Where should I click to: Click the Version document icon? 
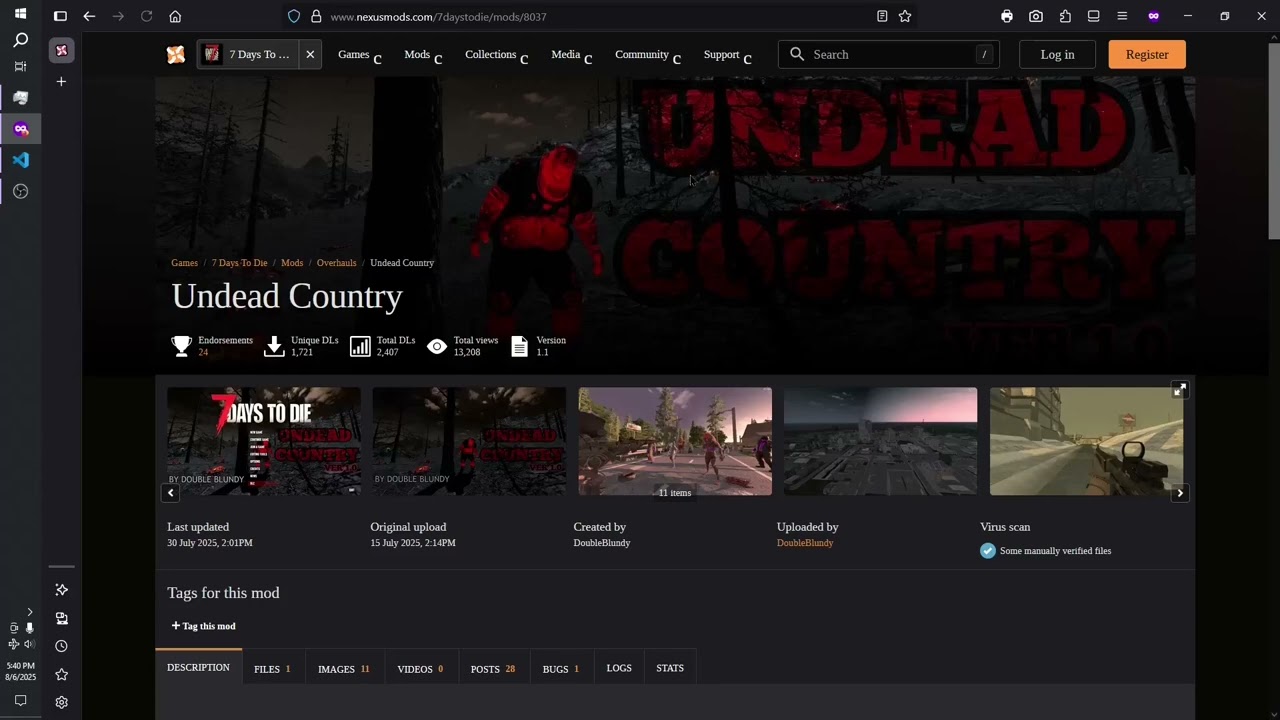pyautogui.click(x=519, y=346)
